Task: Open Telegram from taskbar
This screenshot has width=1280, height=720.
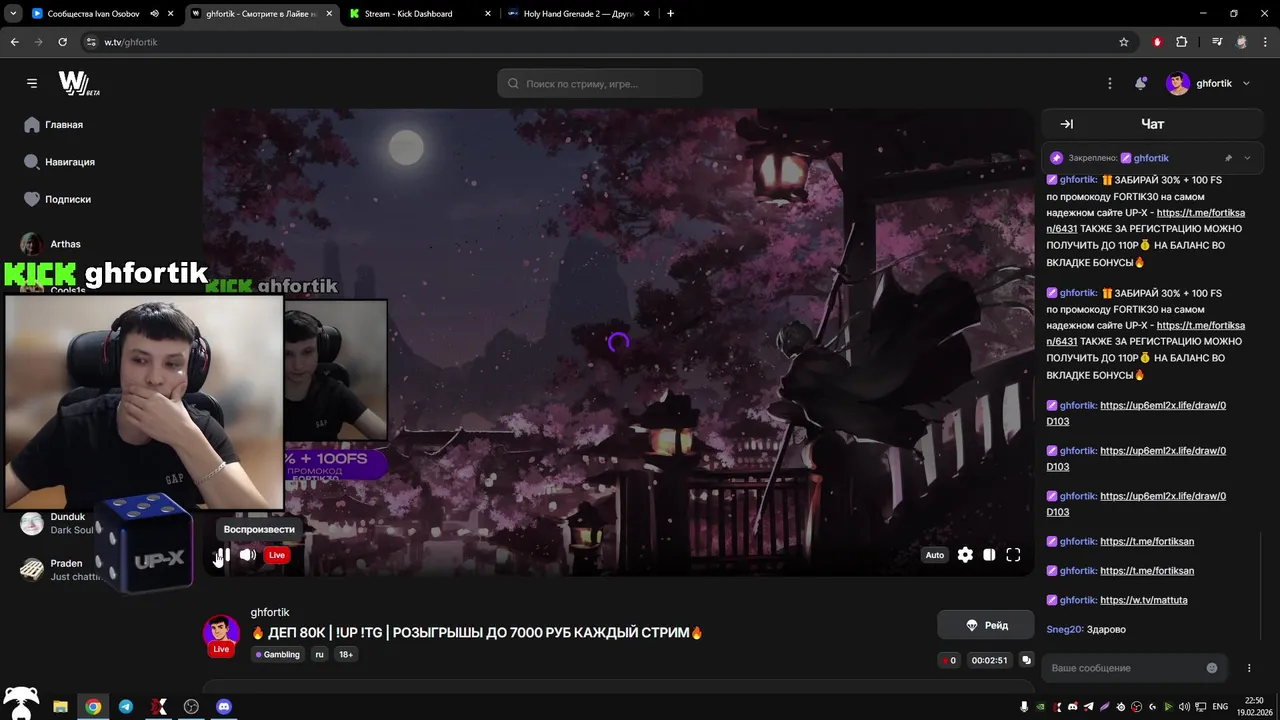Action: (x=126, y=707)
